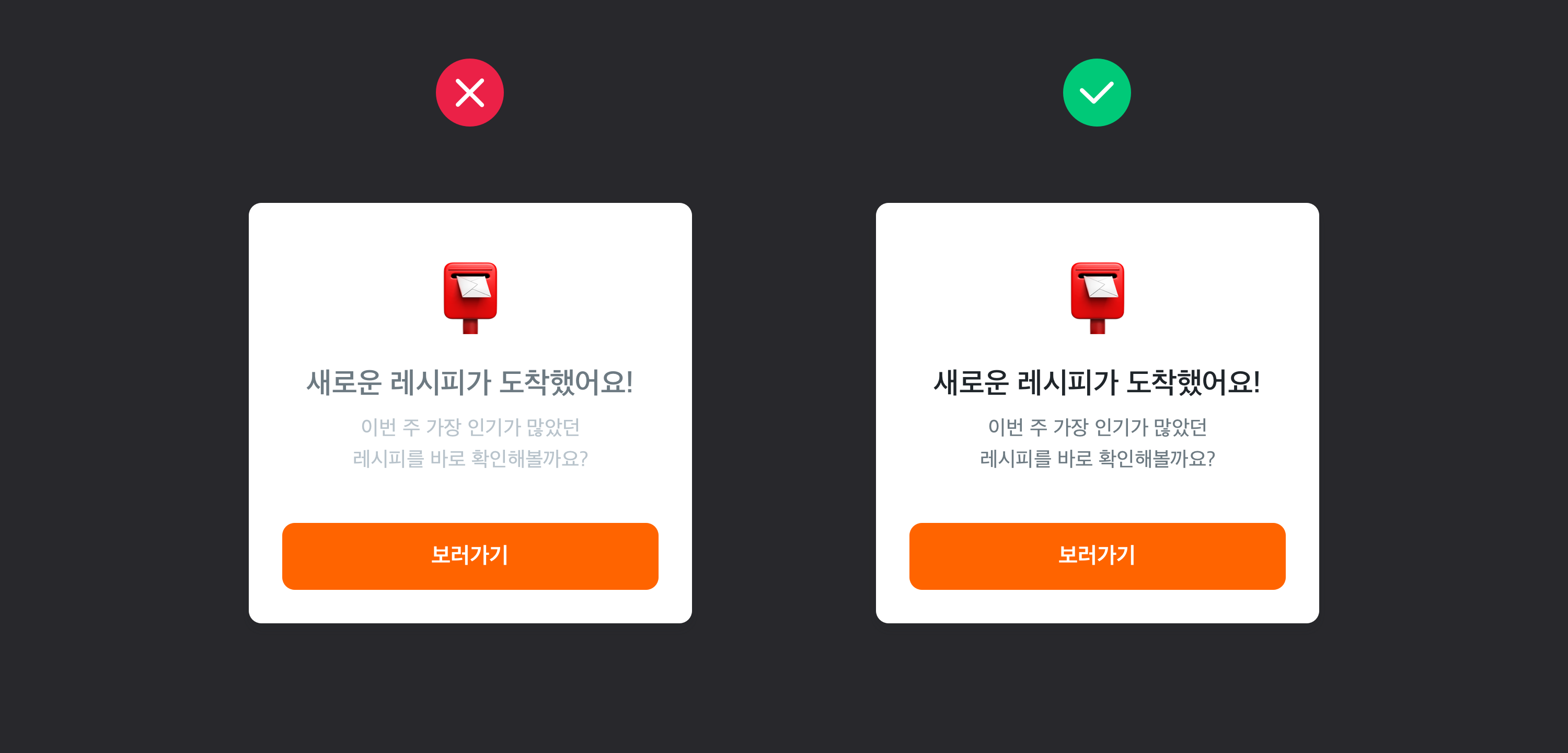Click 이번 주 가장 인기가 많았던 text, right card
Screen dimensions: 1568x753
click(1096, 427)
